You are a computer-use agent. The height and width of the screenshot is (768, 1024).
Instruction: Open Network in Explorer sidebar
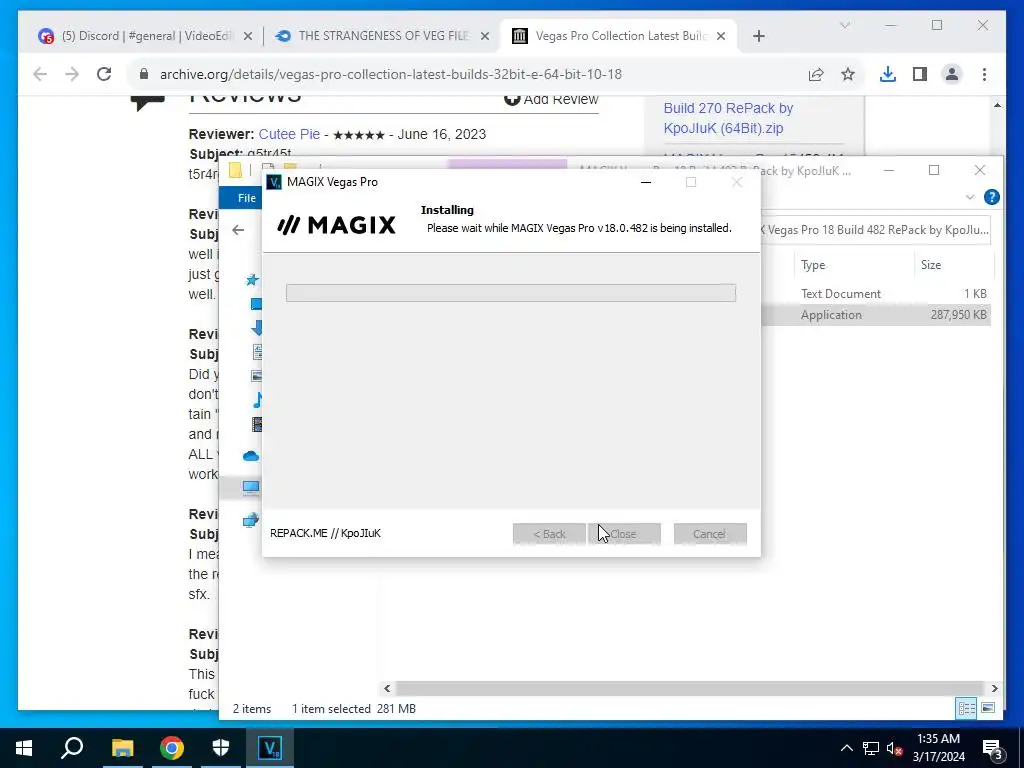point(251,520)
